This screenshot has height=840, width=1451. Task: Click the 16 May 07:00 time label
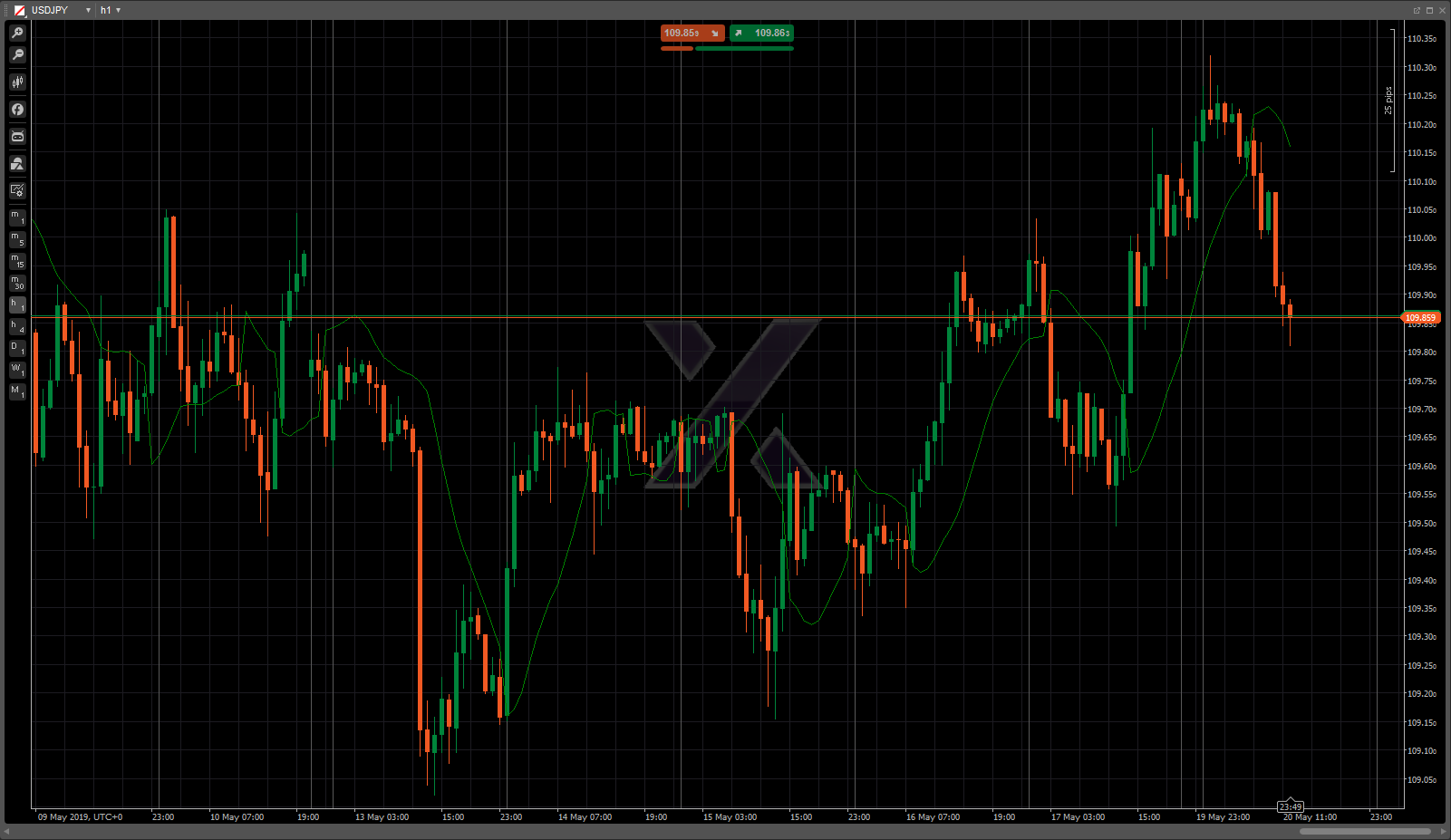[933, 817]
